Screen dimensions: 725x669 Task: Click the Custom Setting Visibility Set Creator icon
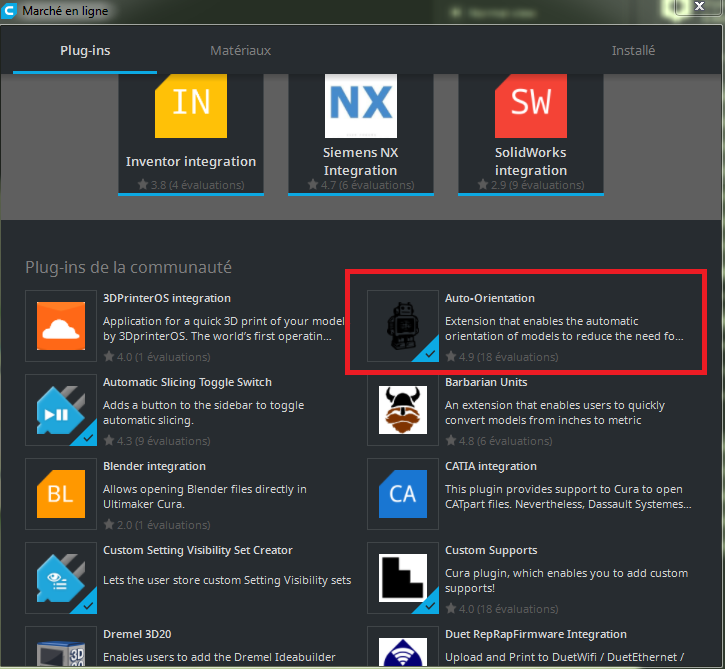(61, 578)
